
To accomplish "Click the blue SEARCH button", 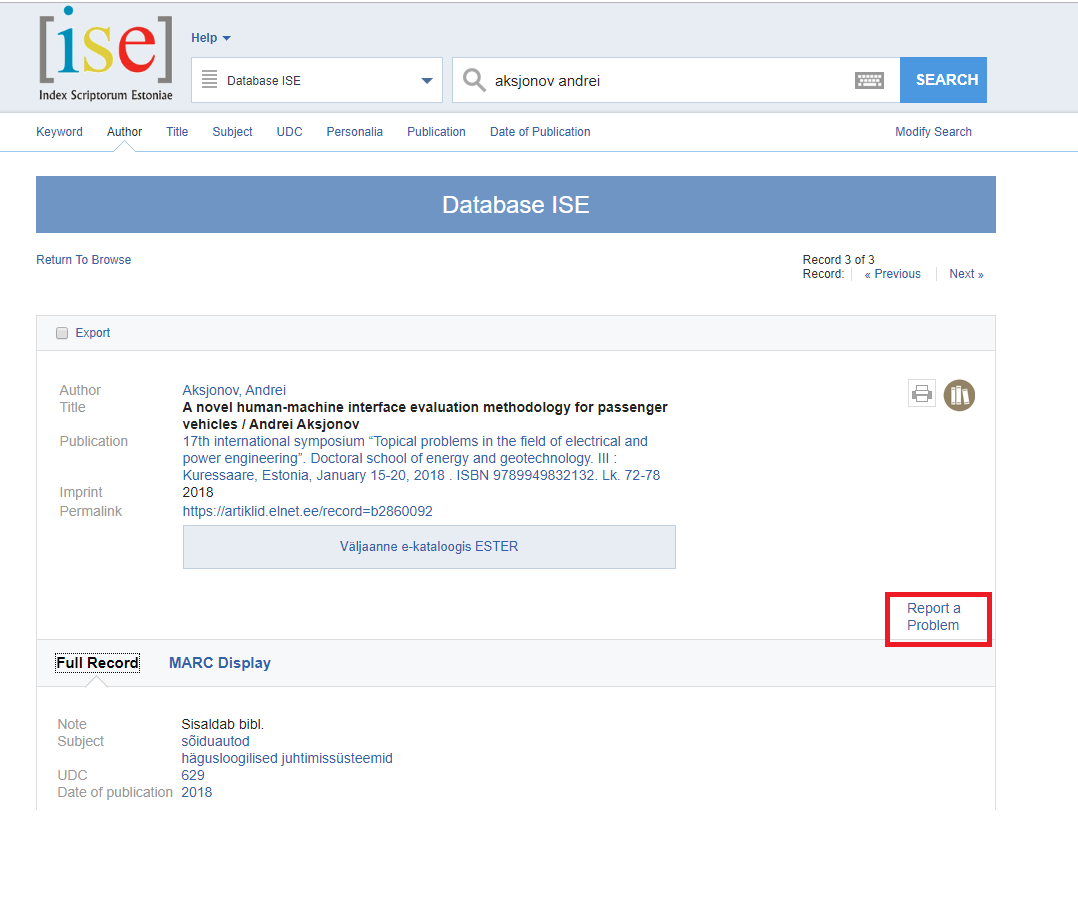I will 943,80.
